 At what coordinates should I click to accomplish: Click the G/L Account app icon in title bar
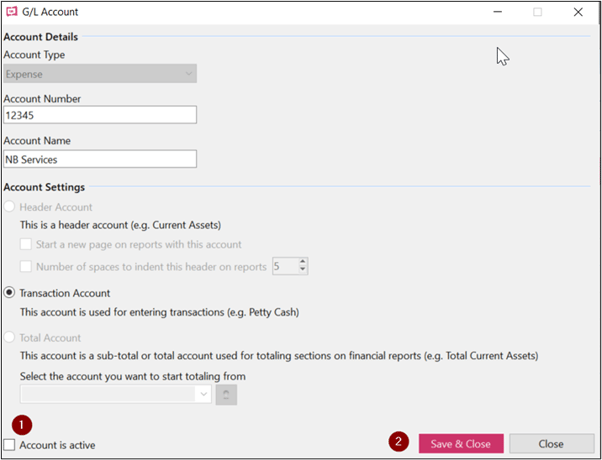click(12, 12)
